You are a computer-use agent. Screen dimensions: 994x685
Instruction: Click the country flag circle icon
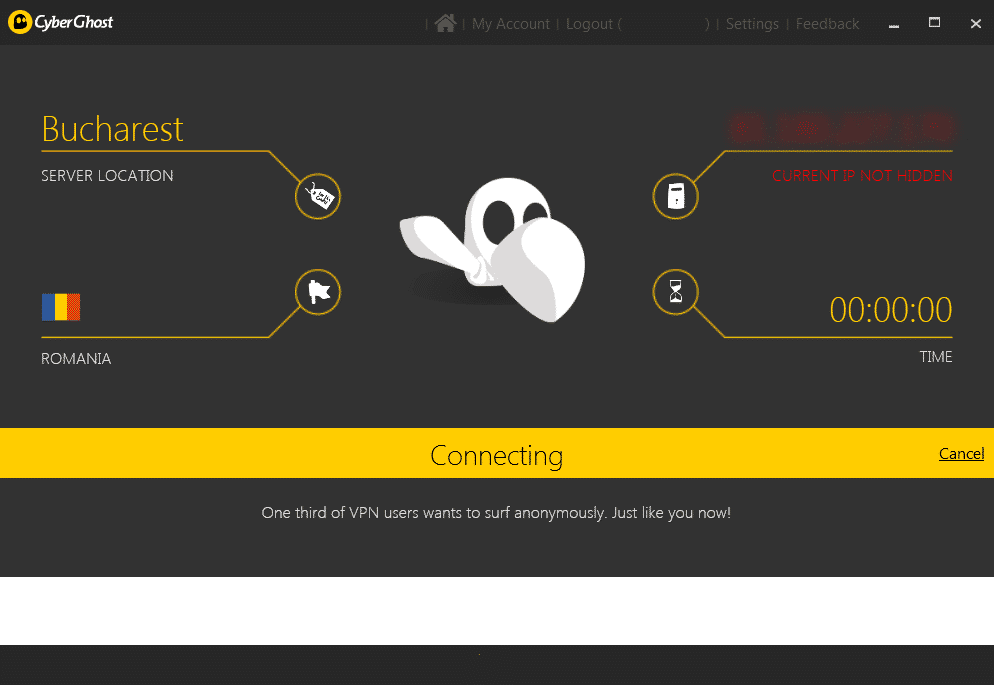[318, 292]
